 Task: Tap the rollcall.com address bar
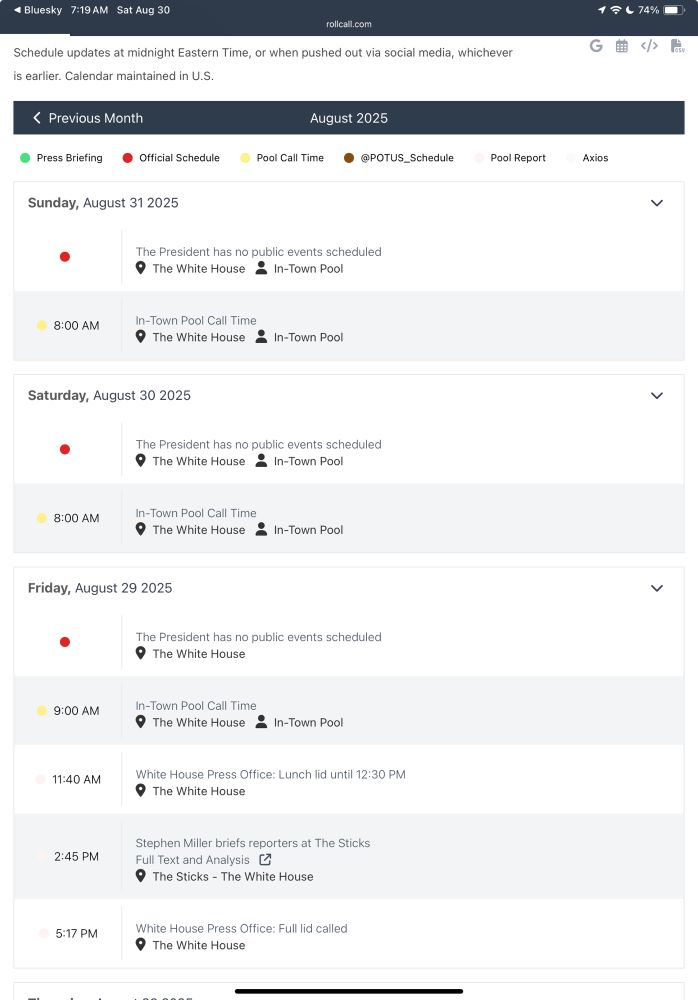(x=348, y=24)
